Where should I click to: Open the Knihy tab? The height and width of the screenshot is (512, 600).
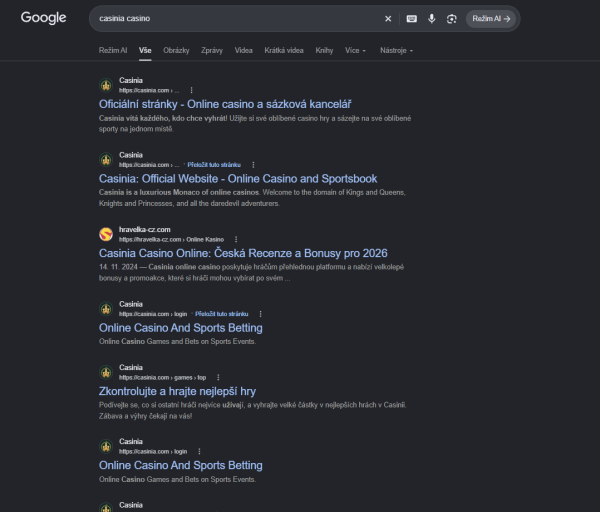324,51
